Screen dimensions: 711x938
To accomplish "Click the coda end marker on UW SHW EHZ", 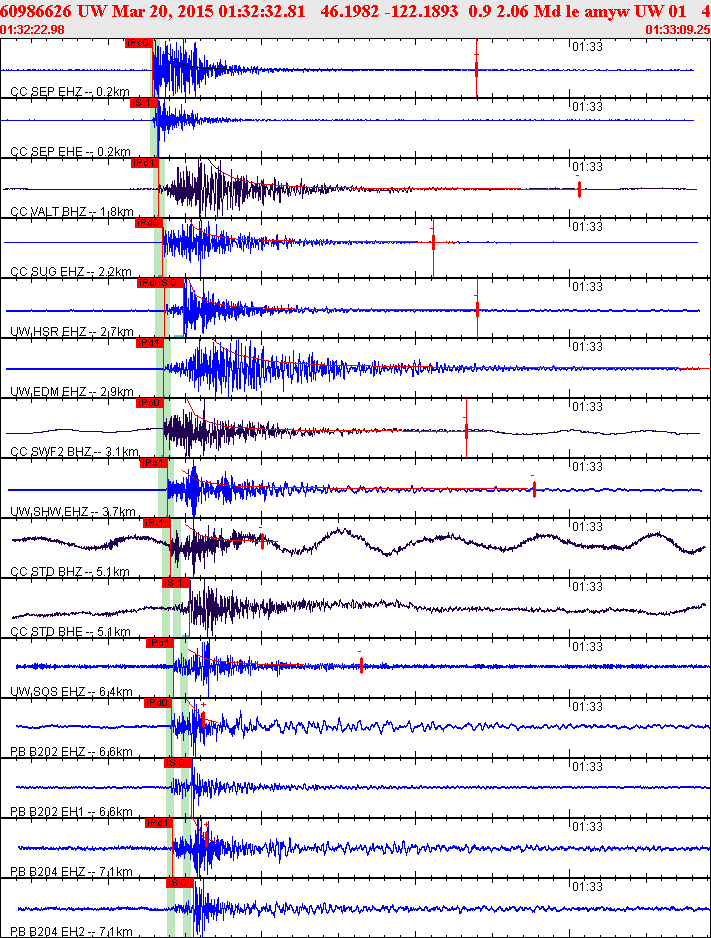I will [535, 489].
